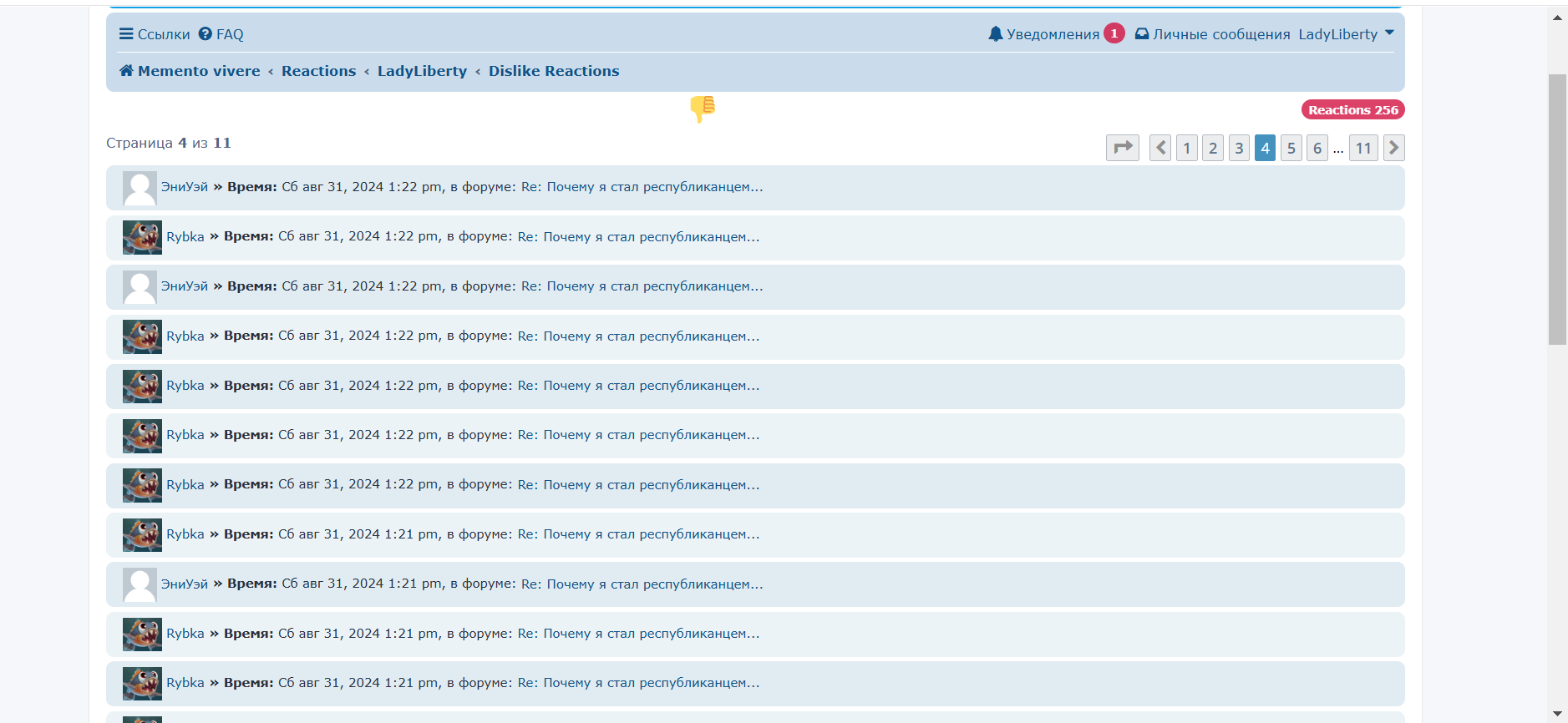Go to page 2
This screenshot has height=723, width=1568.
1213,148
